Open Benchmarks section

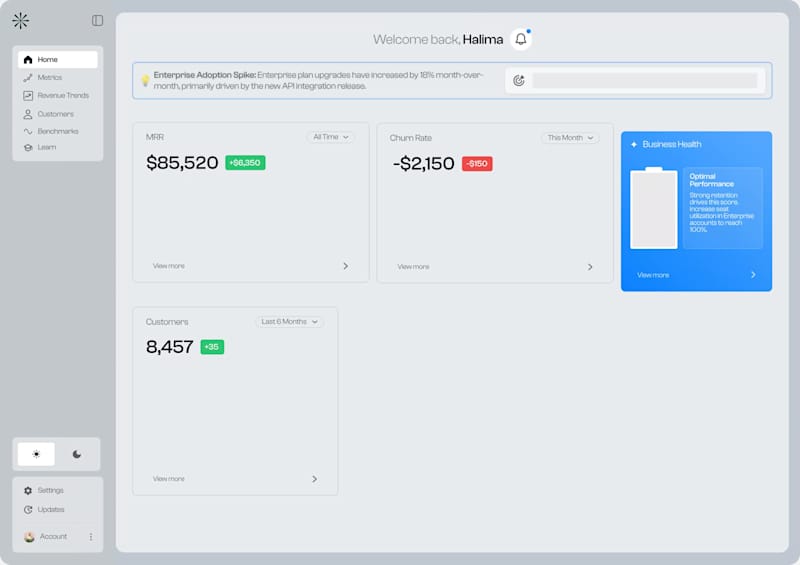coord(58,131)
